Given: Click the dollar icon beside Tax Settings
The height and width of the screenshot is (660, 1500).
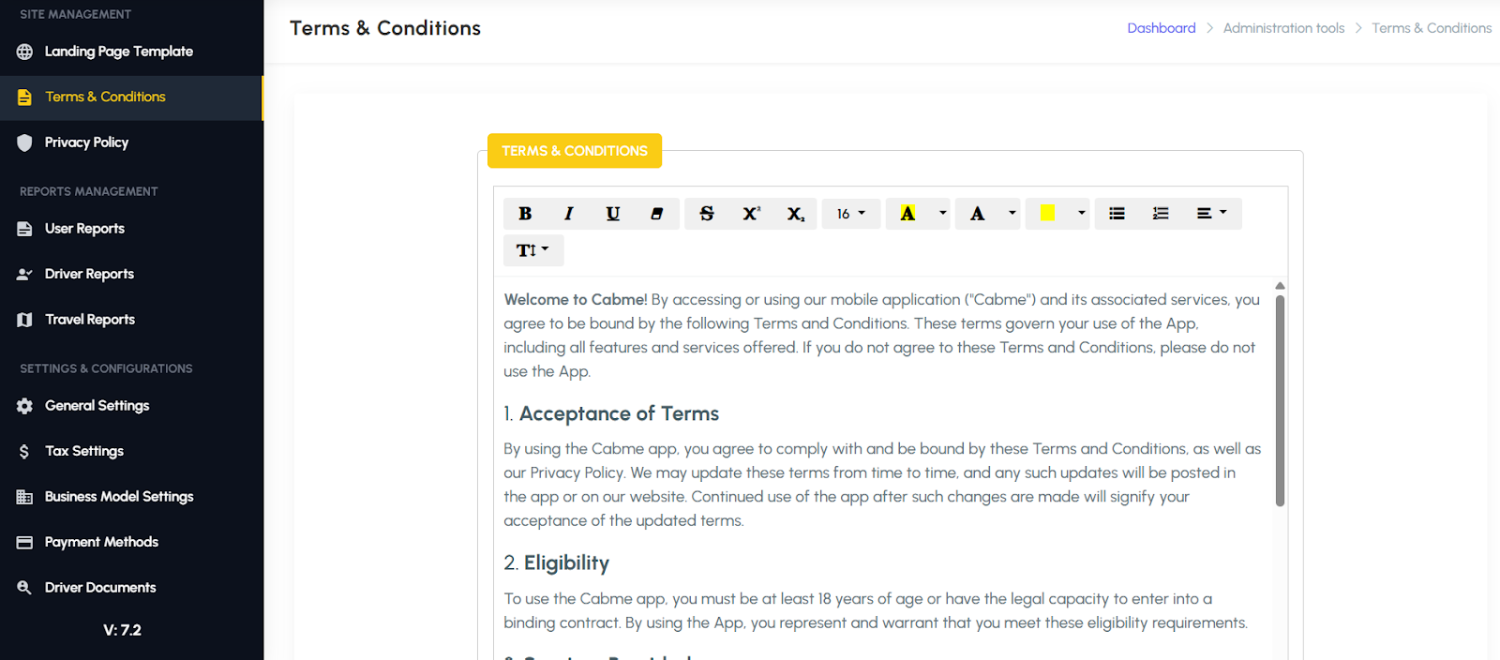Looking at the screenshot, I should click(x=25, y=451).
